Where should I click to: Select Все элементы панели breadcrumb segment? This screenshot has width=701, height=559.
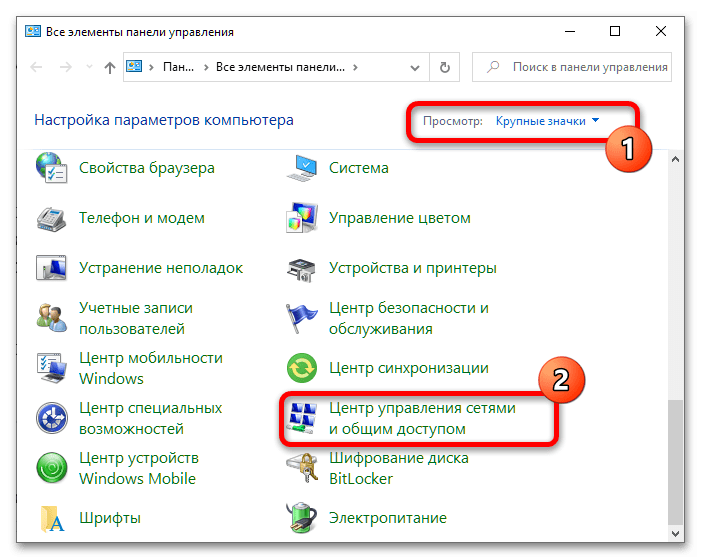[280, 67]
